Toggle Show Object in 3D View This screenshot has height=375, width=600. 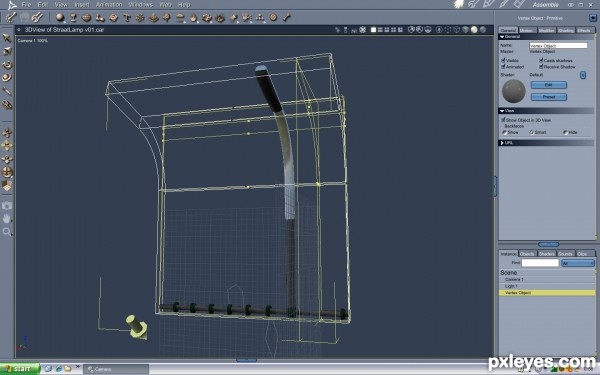pyautogui.click(x=503, y=119)
